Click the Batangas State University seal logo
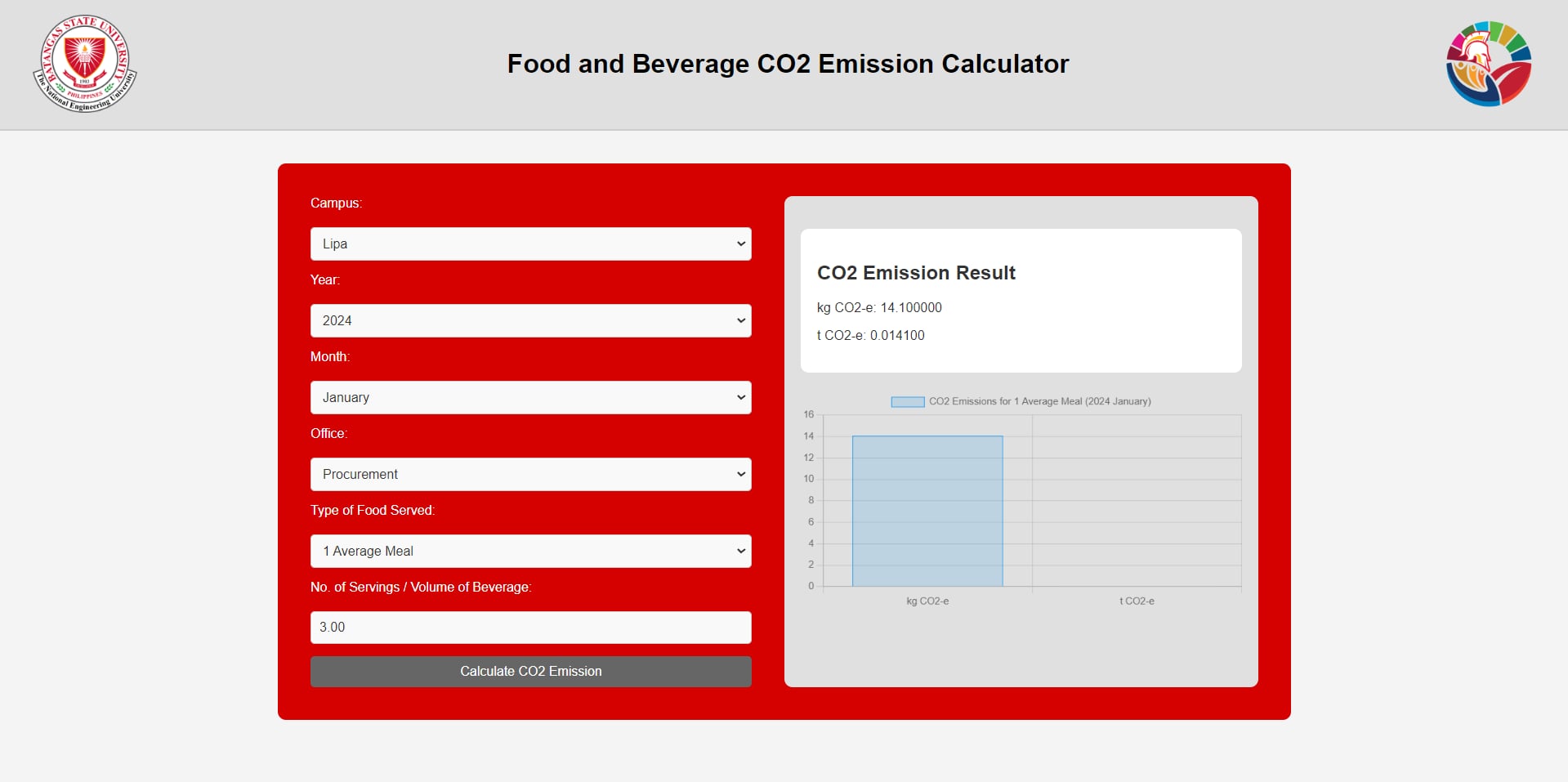The height and width of the screenshot is (782, 1568). coord(85,64)
